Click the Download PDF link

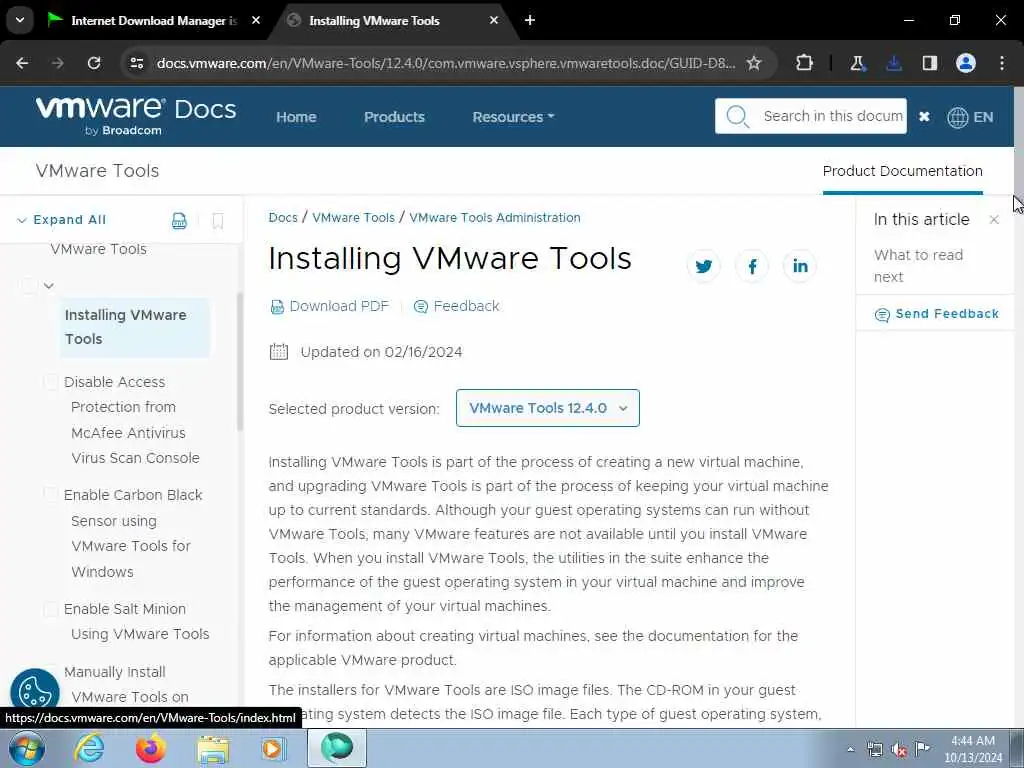click(329, 306)
